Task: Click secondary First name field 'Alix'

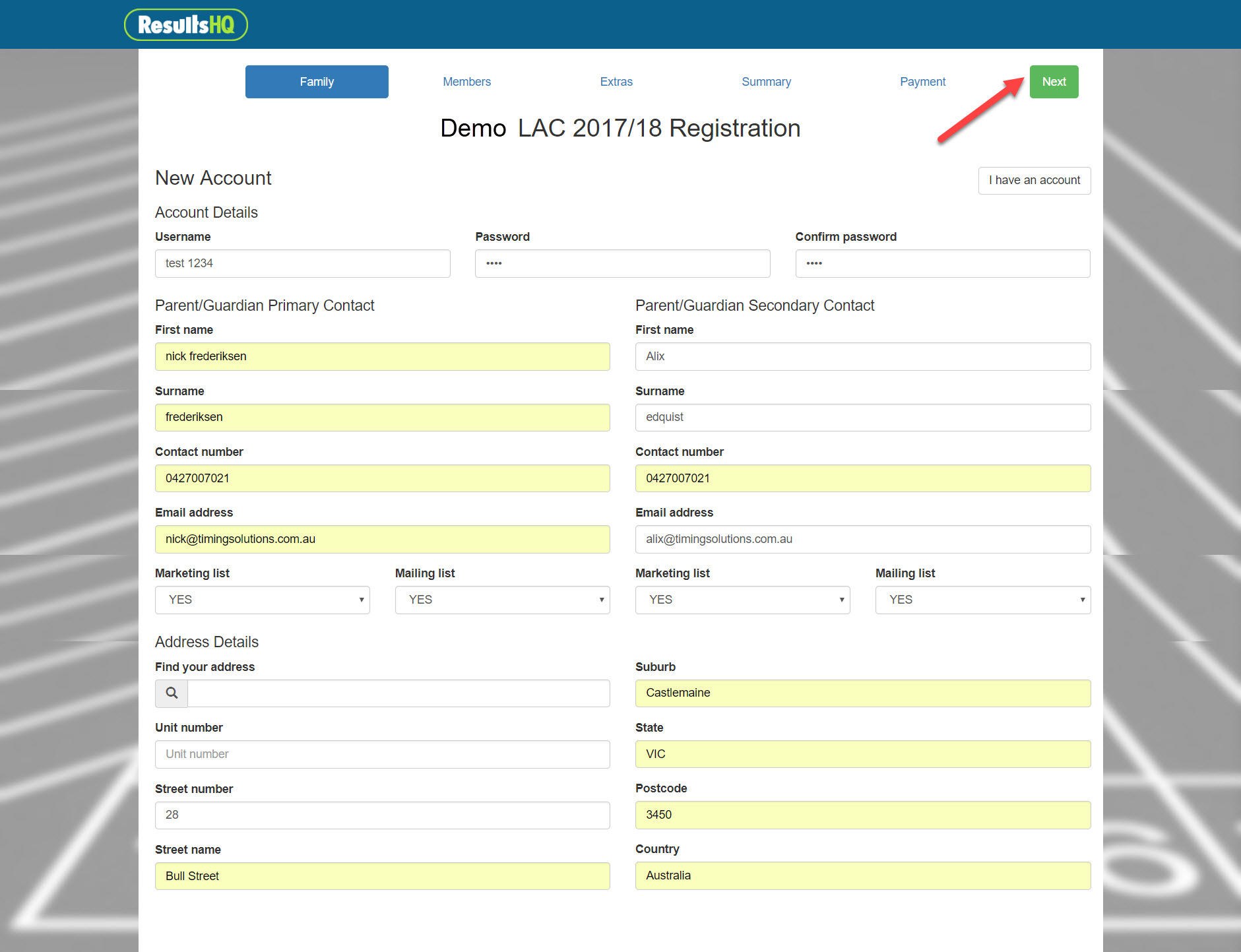Action: (x=863, y=357)
